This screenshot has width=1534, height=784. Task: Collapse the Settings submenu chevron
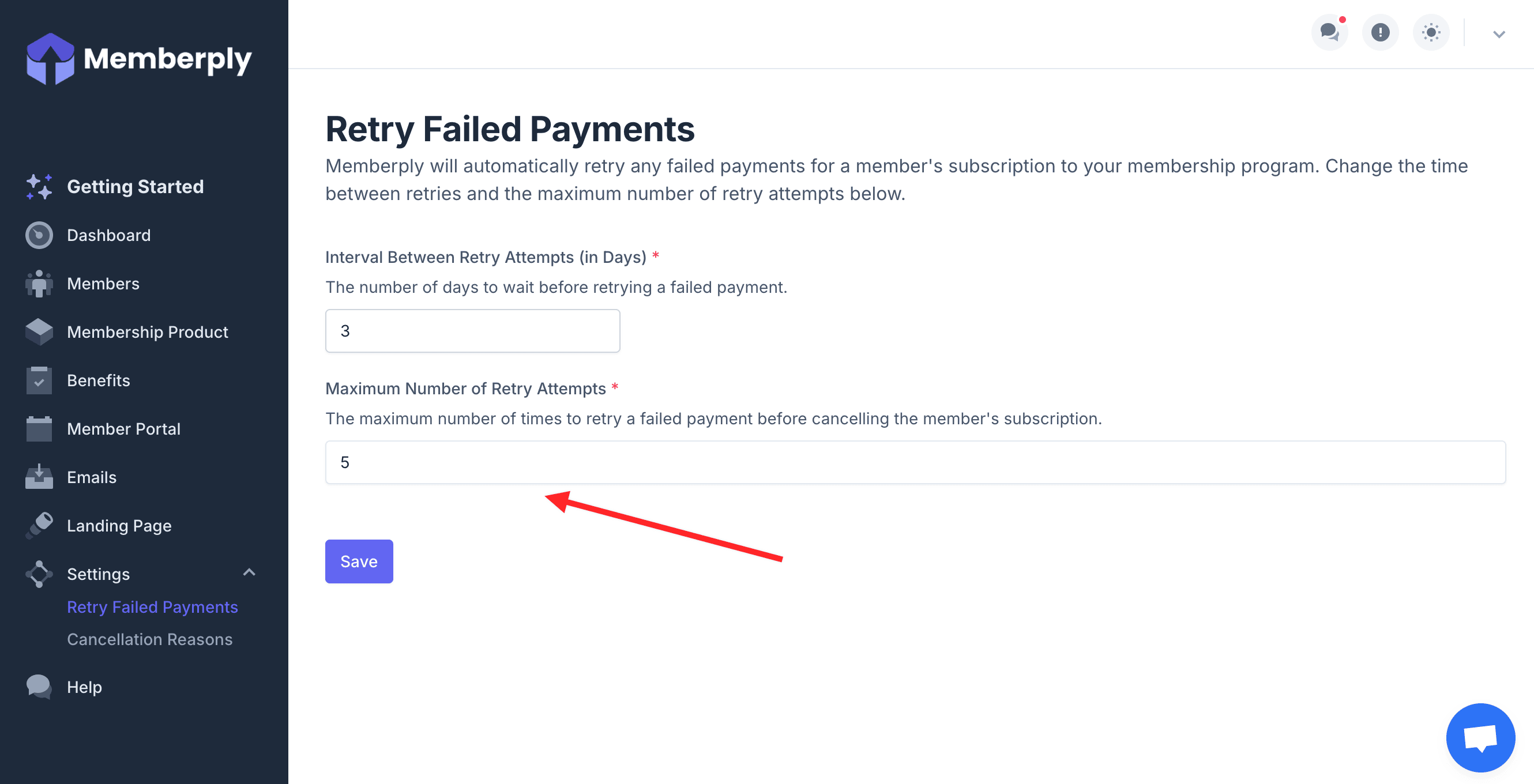[249, 572]
